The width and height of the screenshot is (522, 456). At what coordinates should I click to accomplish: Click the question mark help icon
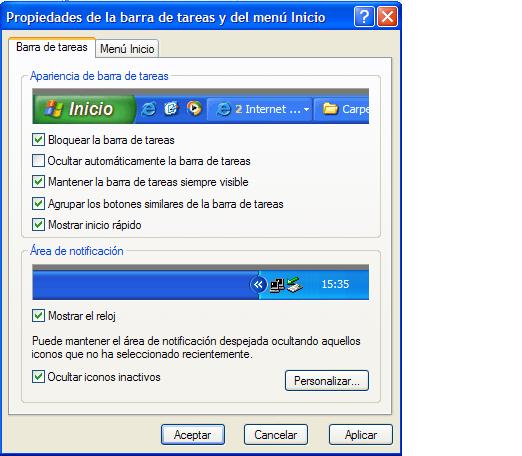364,17
